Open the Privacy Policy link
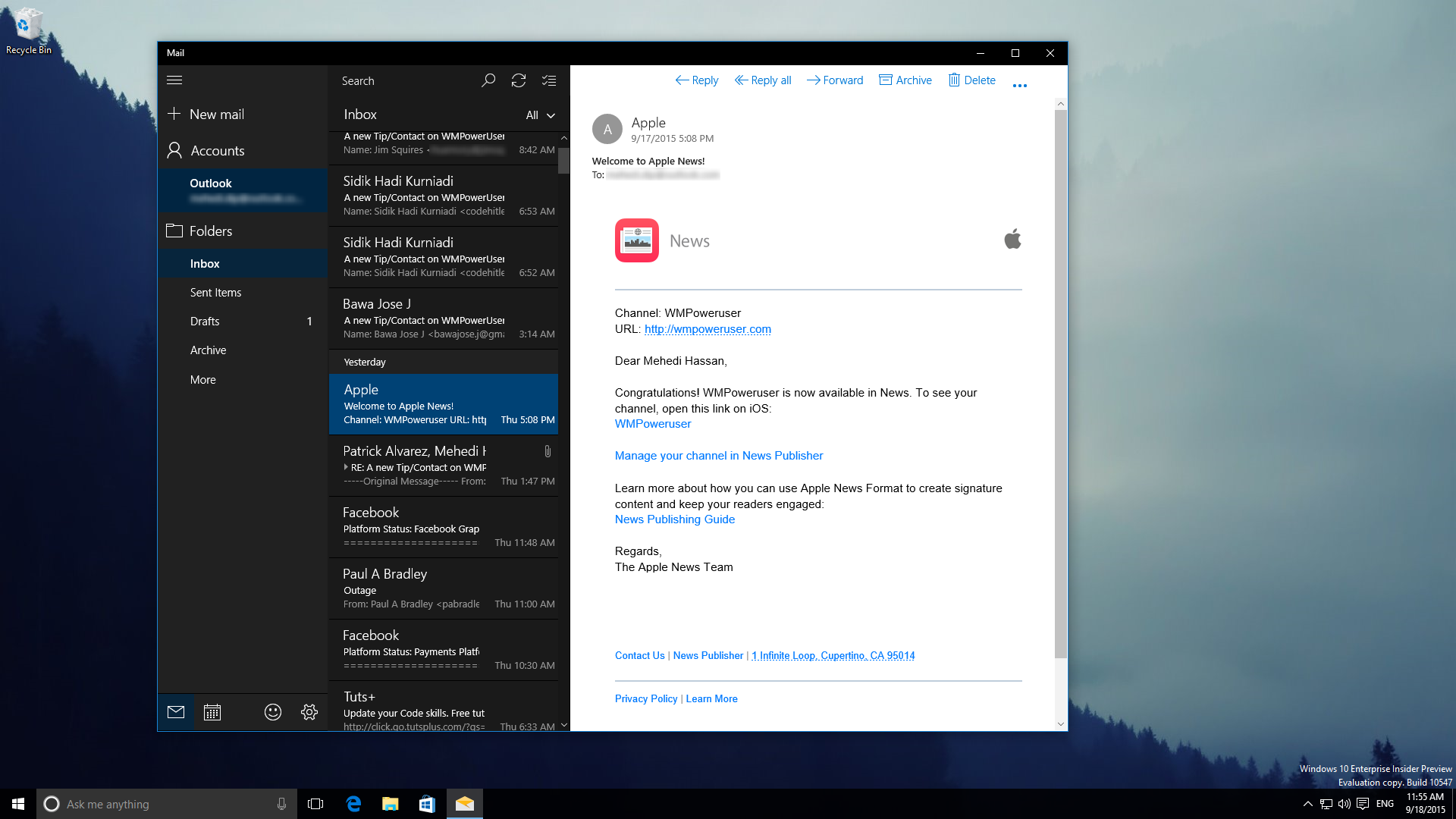The width and height of the screenshot is (1456, 819). click(x=646, y=699)
